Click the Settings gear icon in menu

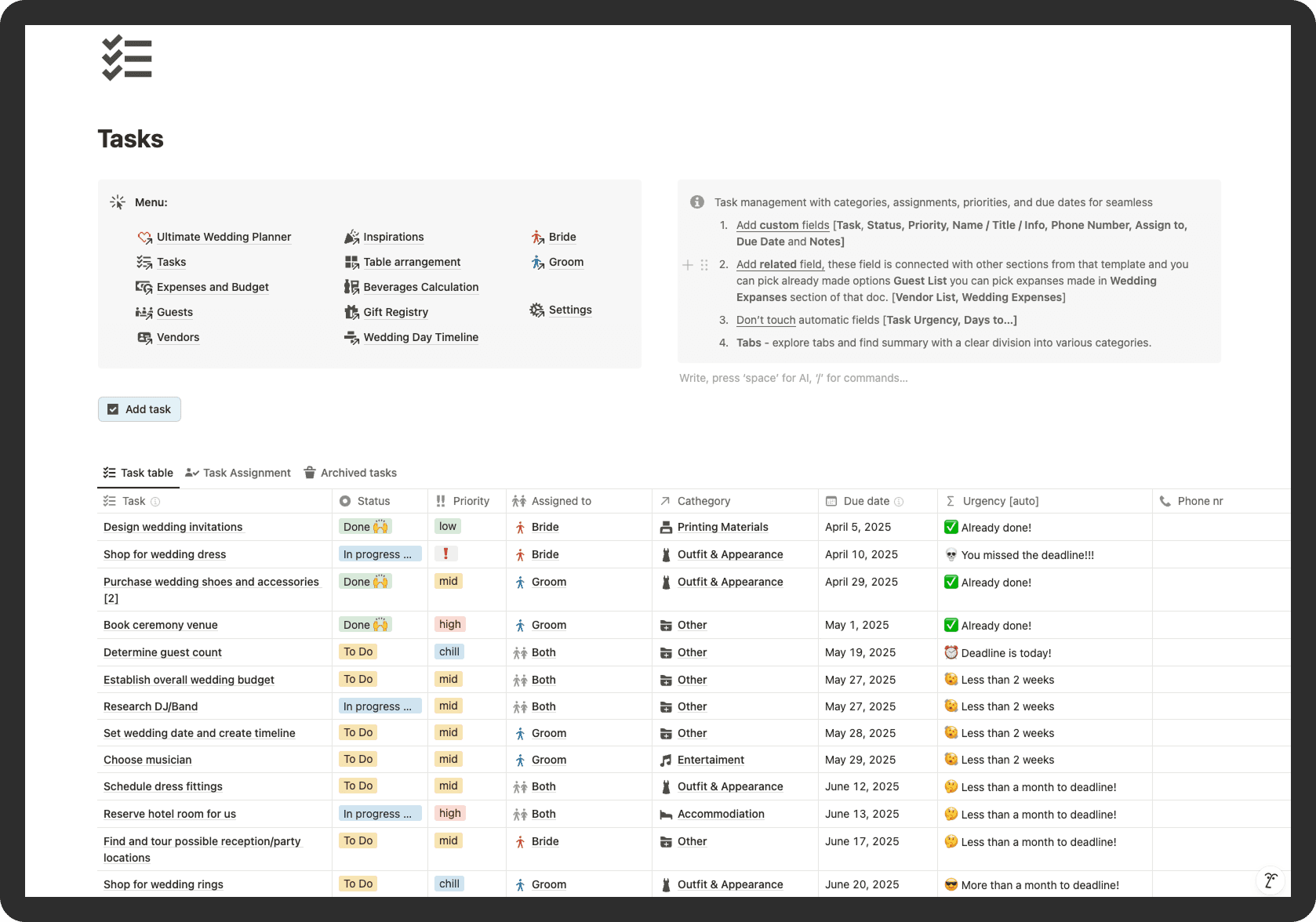tap(537, 310)
